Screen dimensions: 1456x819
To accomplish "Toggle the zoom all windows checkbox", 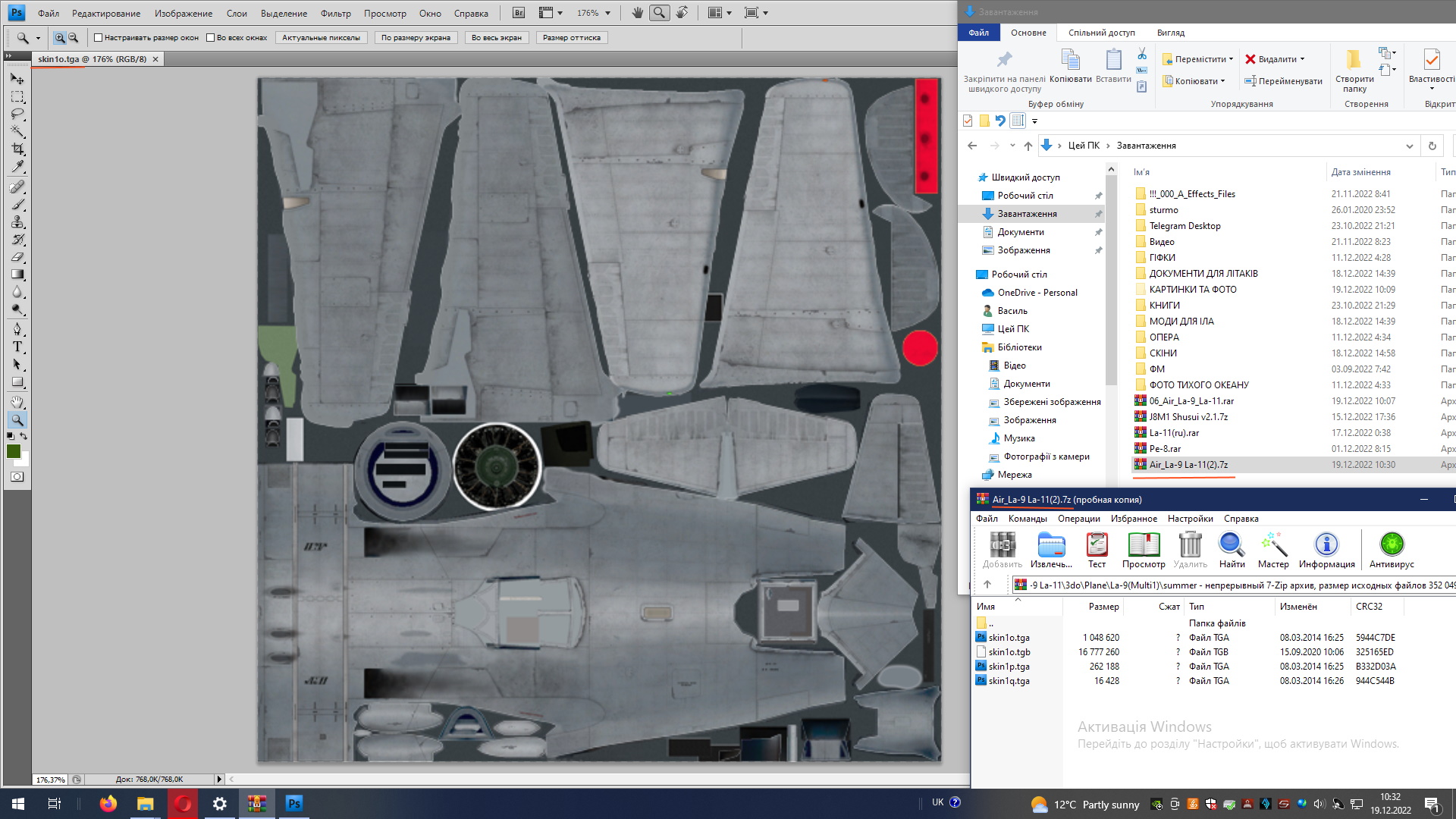I will [211, 38].
